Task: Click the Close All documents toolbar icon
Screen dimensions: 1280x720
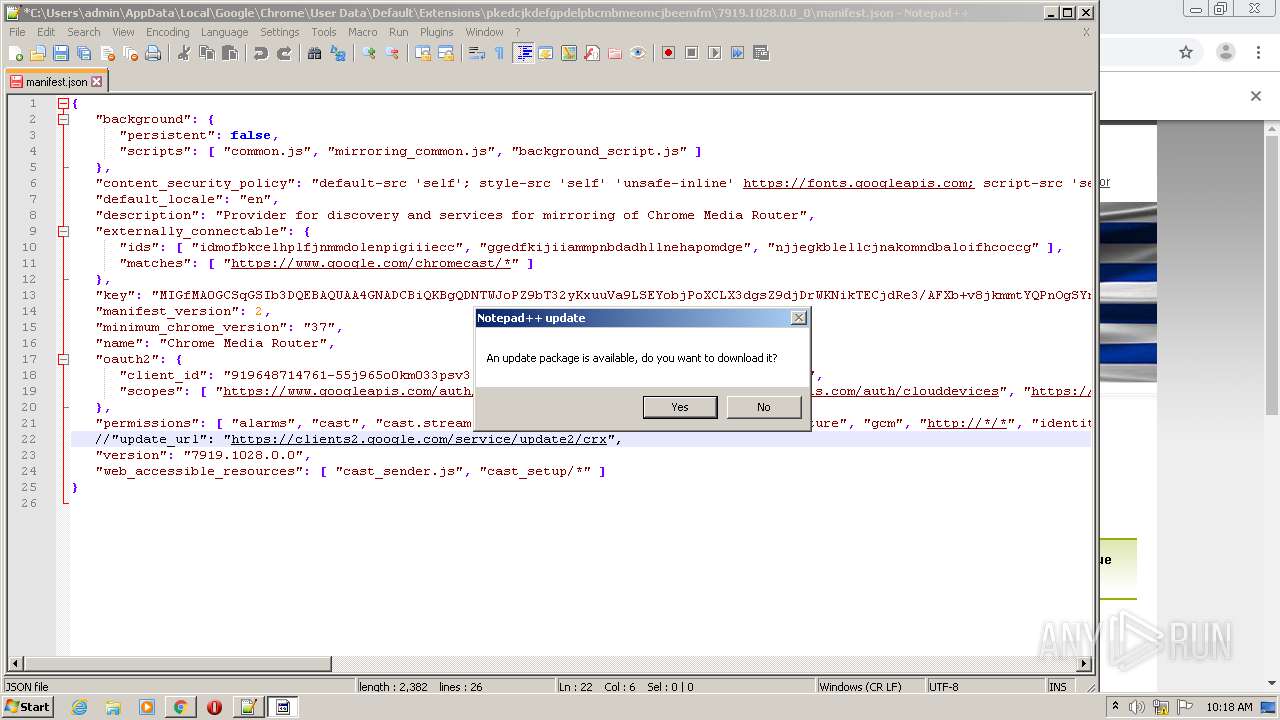Action: (130, 53)
